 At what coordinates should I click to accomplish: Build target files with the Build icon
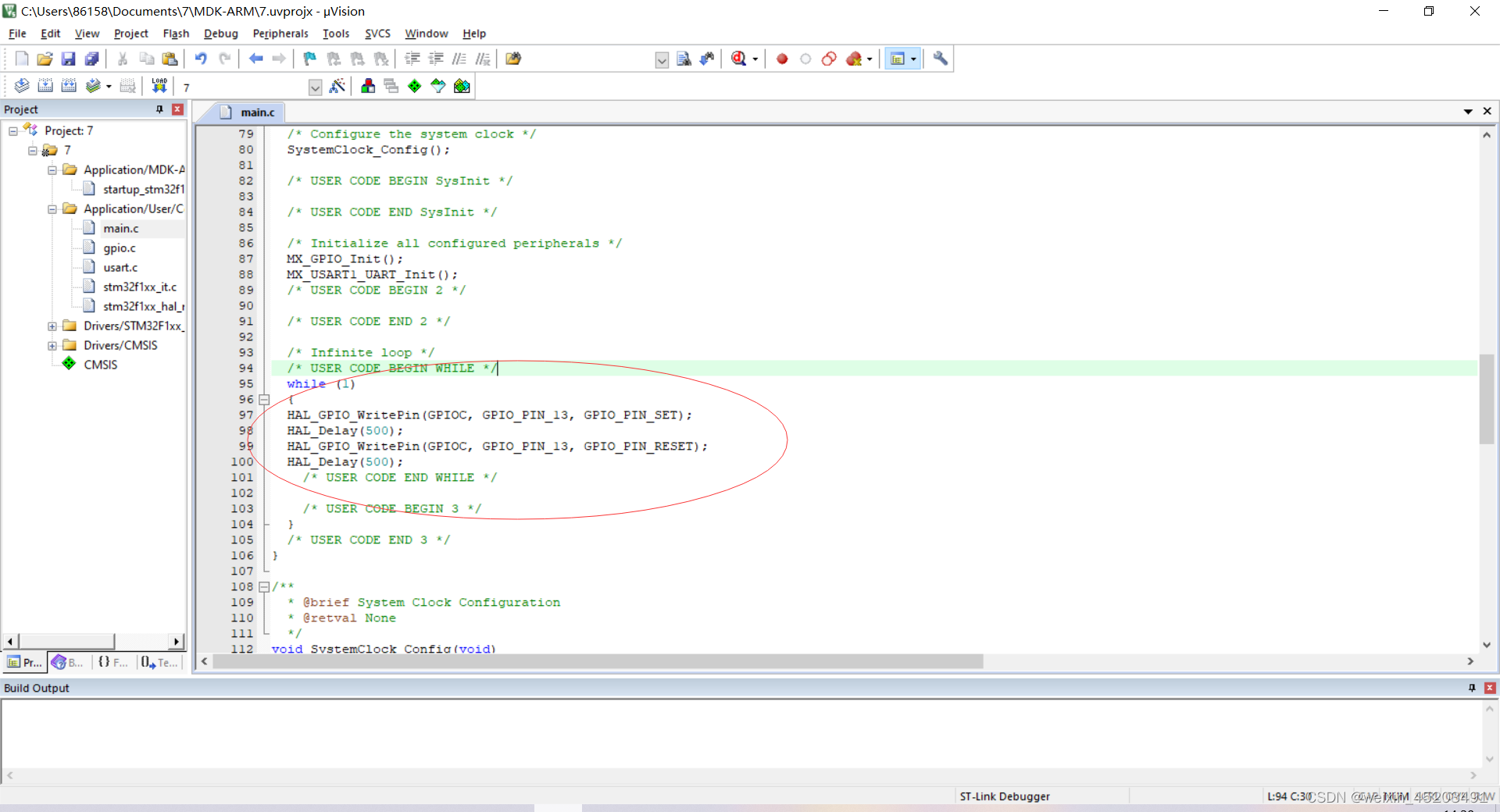pos(45,86)
